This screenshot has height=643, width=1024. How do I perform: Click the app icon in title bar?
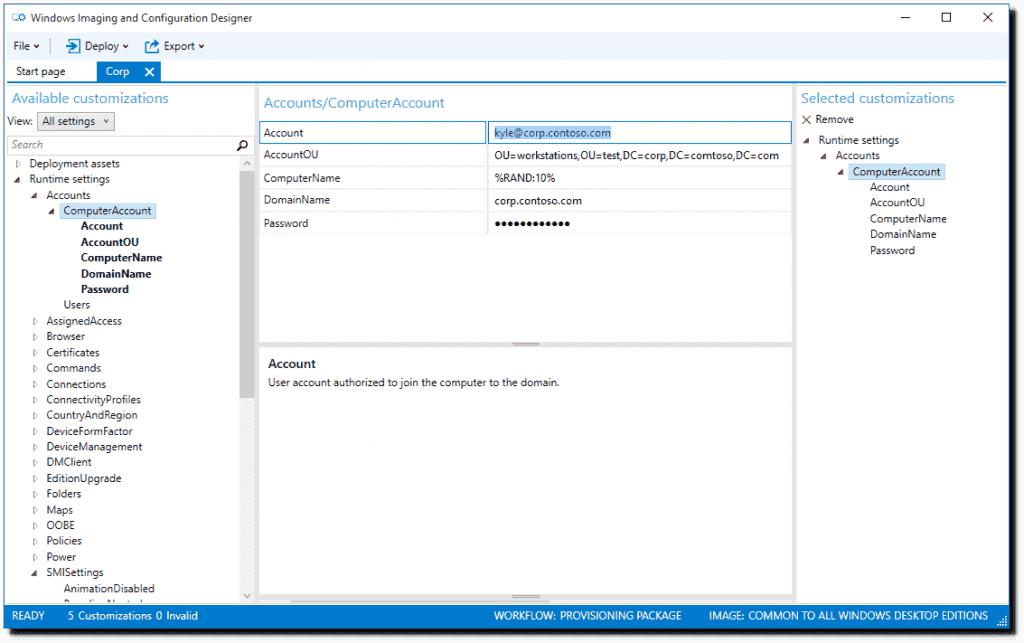[x=19, y=18]
